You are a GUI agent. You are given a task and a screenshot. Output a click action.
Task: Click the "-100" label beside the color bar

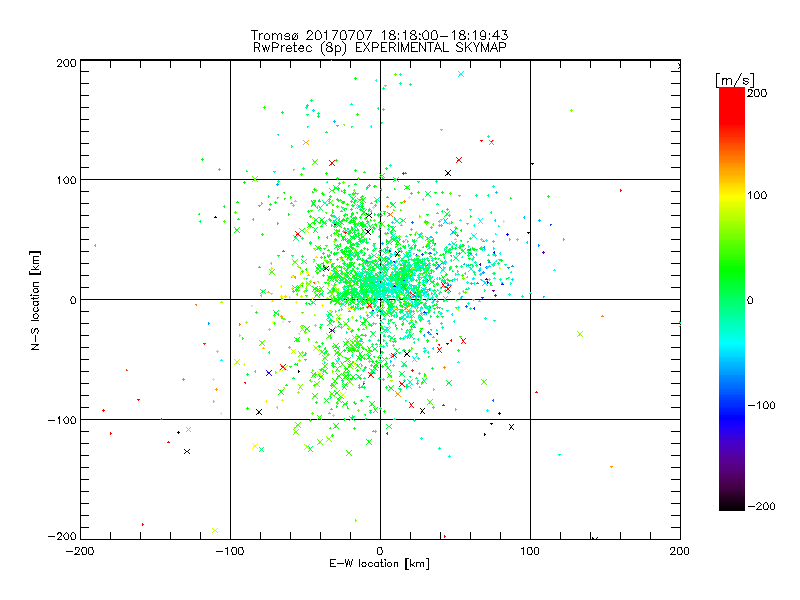761,405
